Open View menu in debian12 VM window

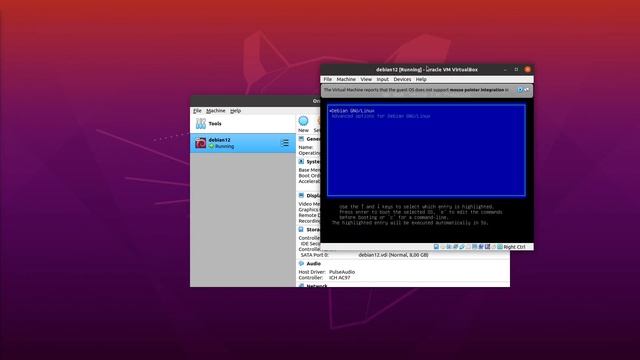tap(366, 79)
